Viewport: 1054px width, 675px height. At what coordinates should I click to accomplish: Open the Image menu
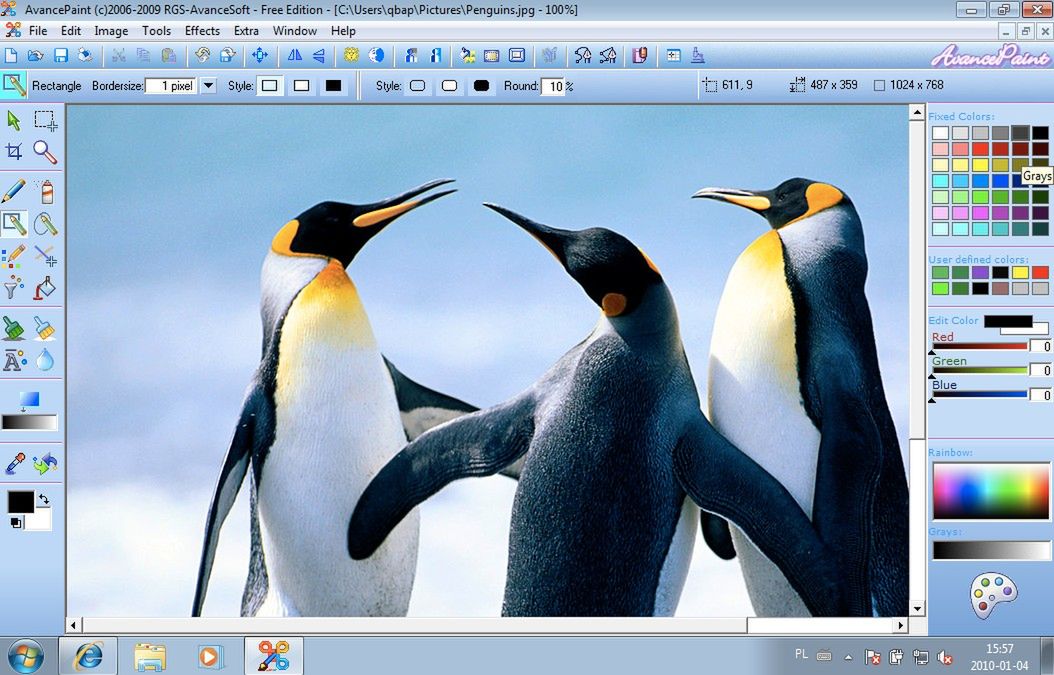pyautogui.click(x=111, y=31)
